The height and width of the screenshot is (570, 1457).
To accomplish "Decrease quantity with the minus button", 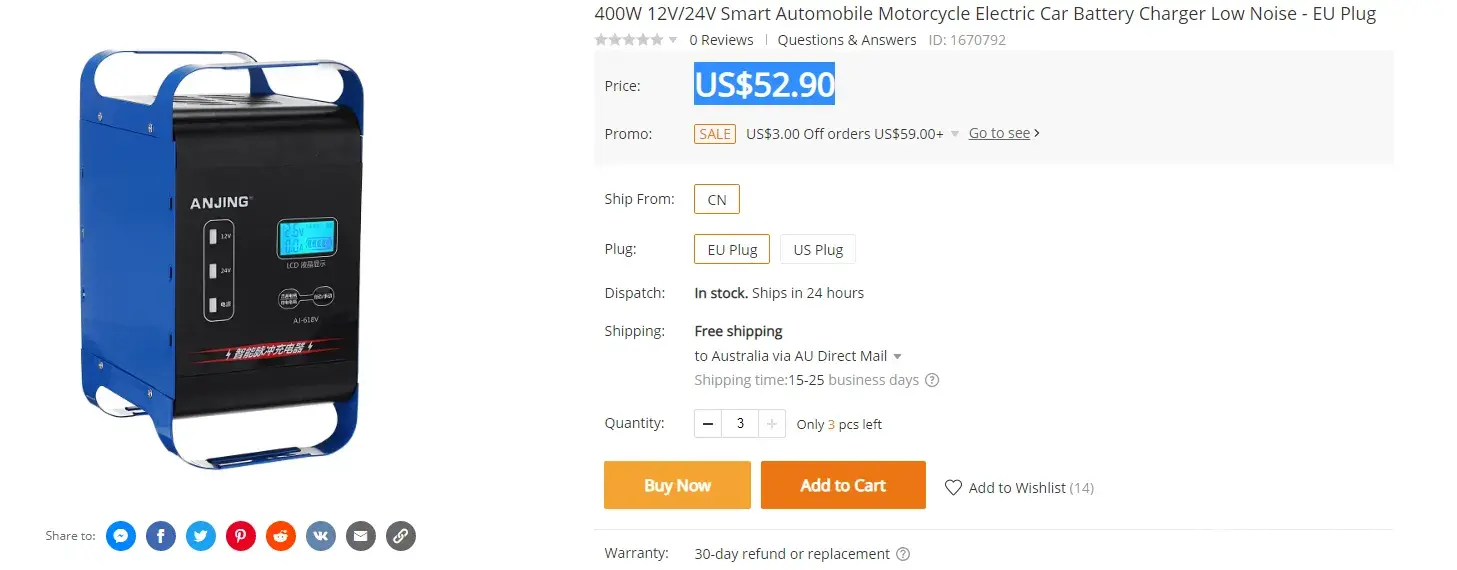I will coord(708,424).
